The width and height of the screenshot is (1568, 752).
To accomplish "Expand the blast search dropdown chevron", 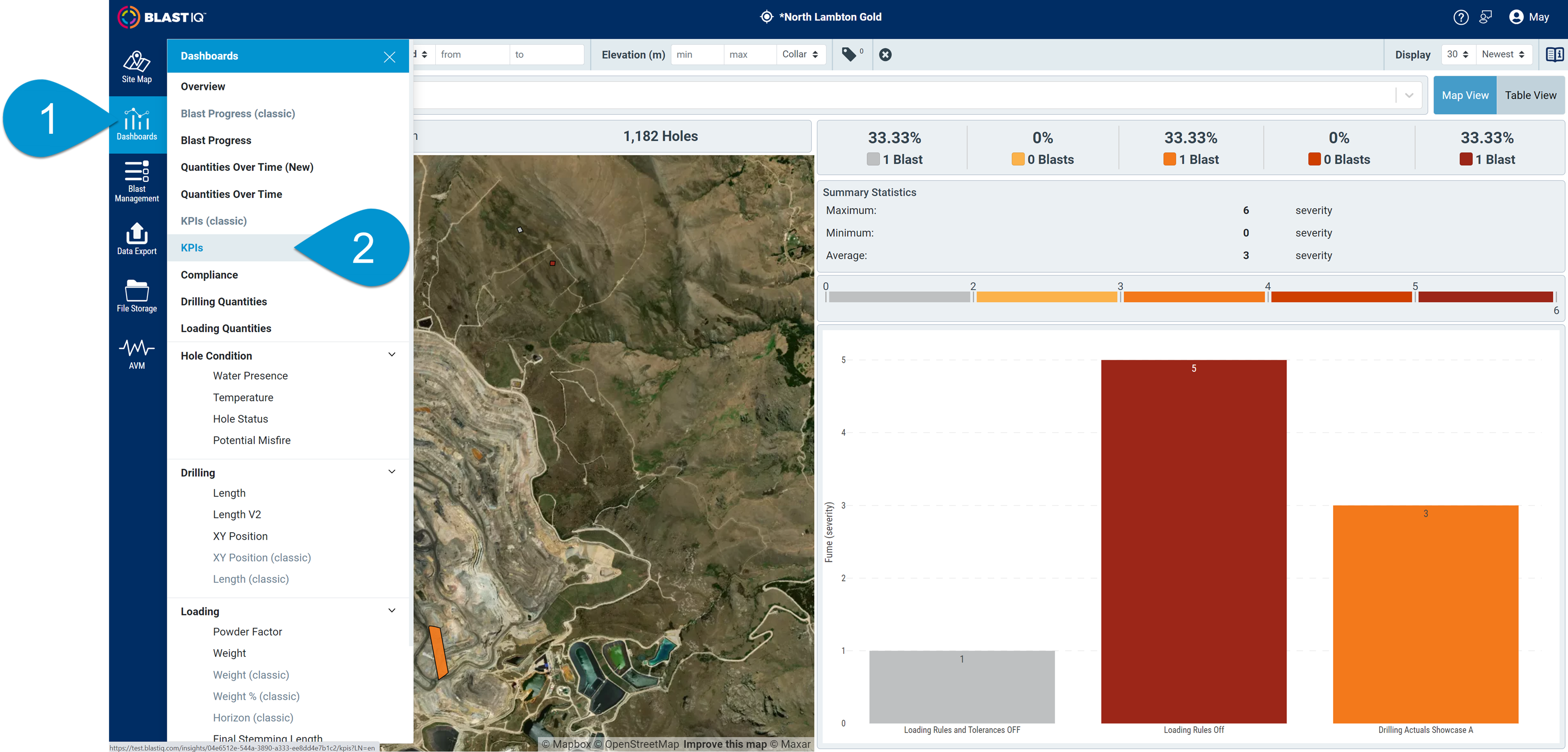I will click(x=1409, y=95).
